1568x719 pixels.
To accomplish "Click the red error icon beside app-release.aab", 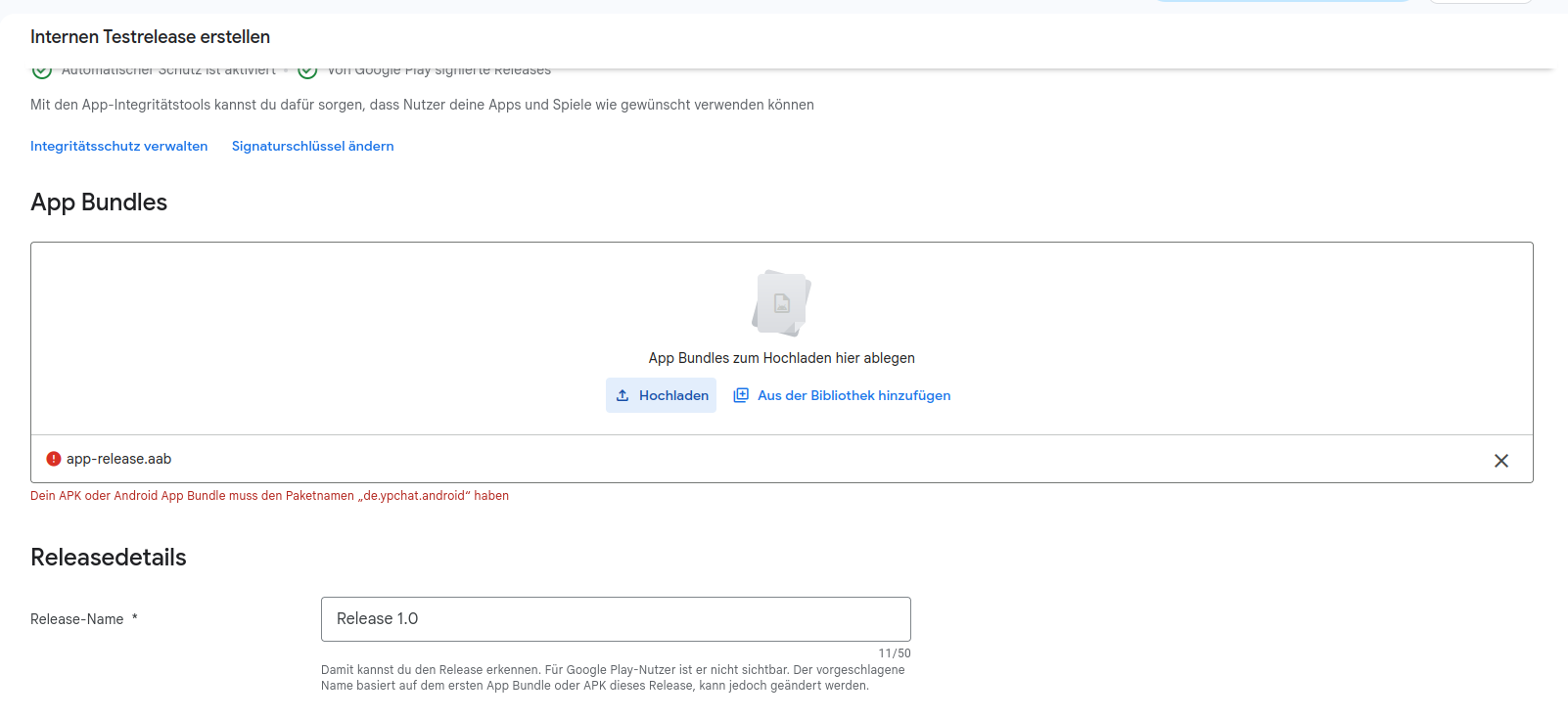I will point(54,459).
